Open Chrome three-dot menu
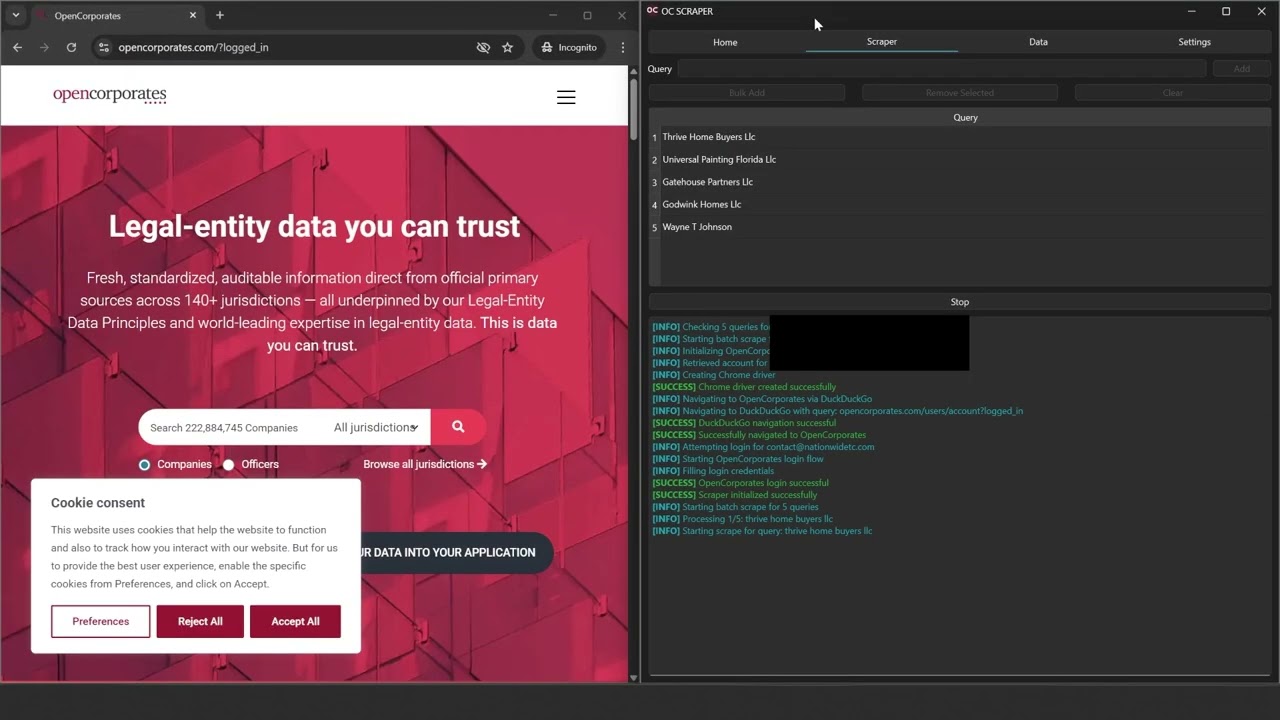Image resolution: width=1280 pixels, height=720 pixels. (x=623, y=47)
